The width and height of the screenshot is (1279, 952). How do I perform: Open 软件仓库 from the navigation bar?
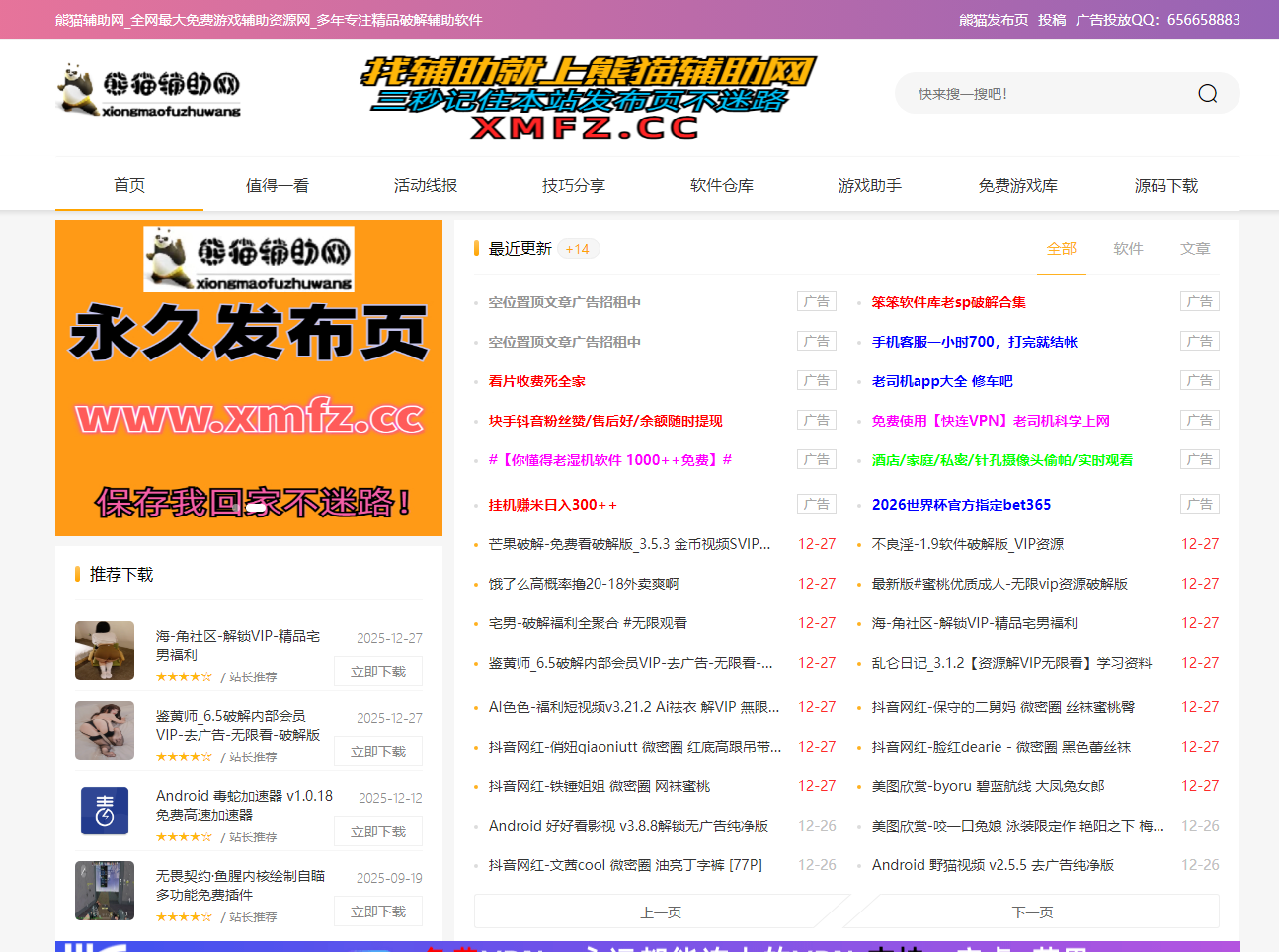click(722, 184)
